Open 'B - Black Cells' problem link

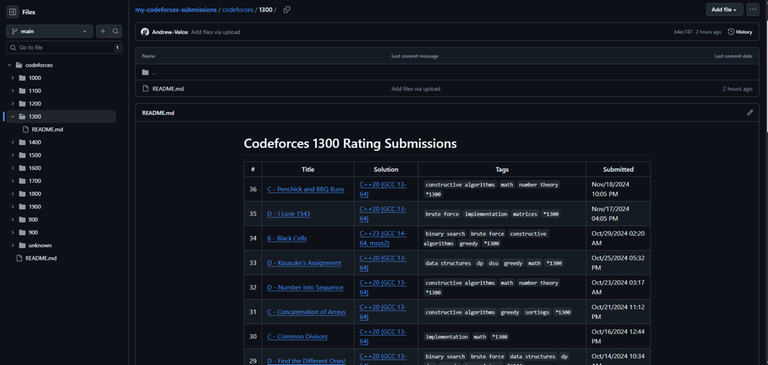pos(287,238)
